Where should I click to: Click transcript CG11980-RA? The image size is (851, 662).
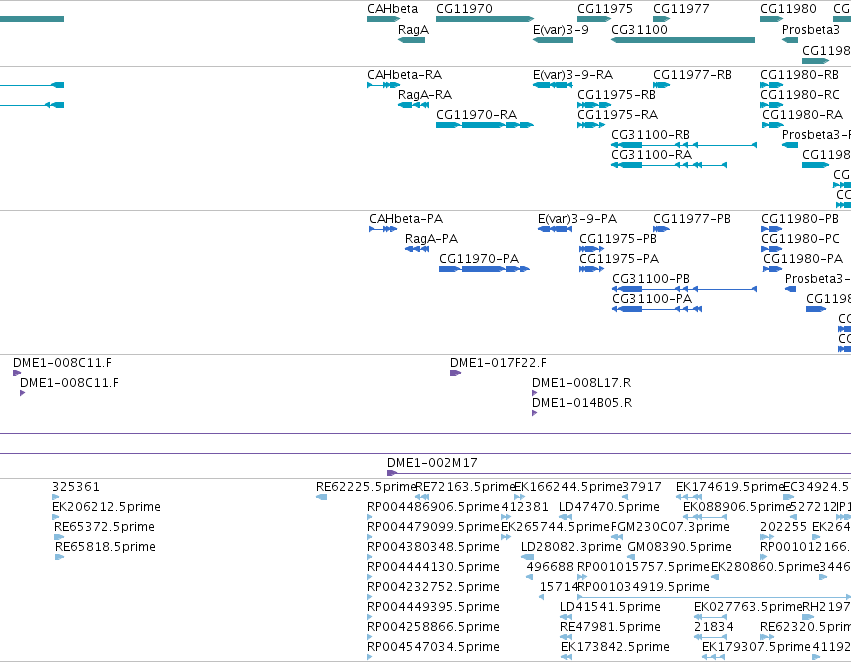[772, 125]
